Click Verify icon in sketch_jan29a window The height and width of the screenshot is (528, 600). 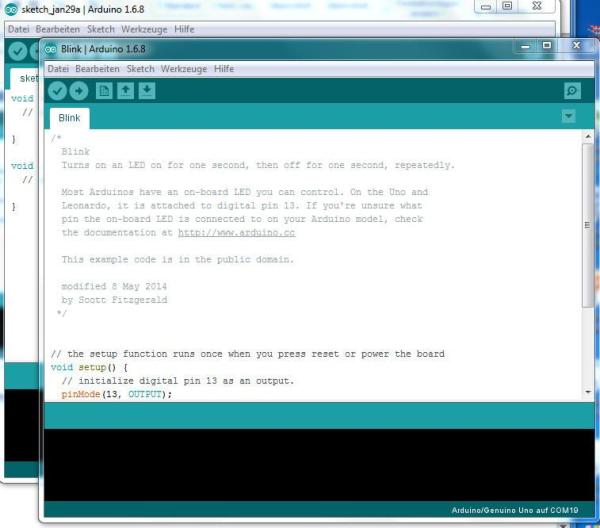17,51
